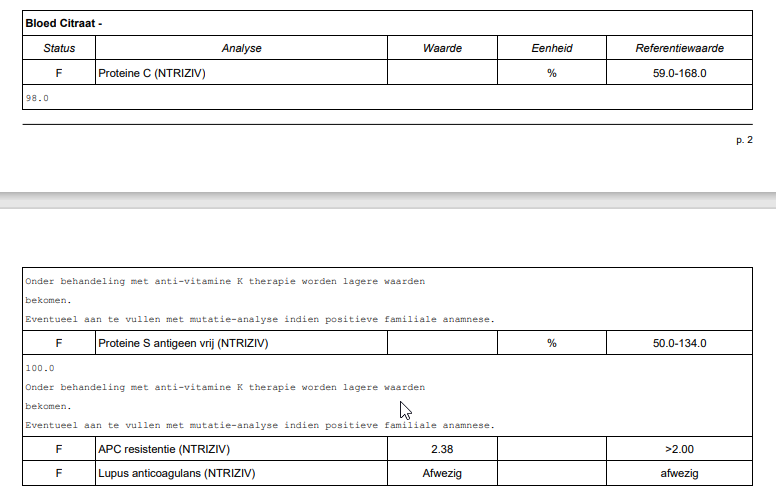The height and width of the screenshot is (501, 776).
Task: Select Proteine S antigeen vrij (NTRIZIV) cell
Action: 182,343
